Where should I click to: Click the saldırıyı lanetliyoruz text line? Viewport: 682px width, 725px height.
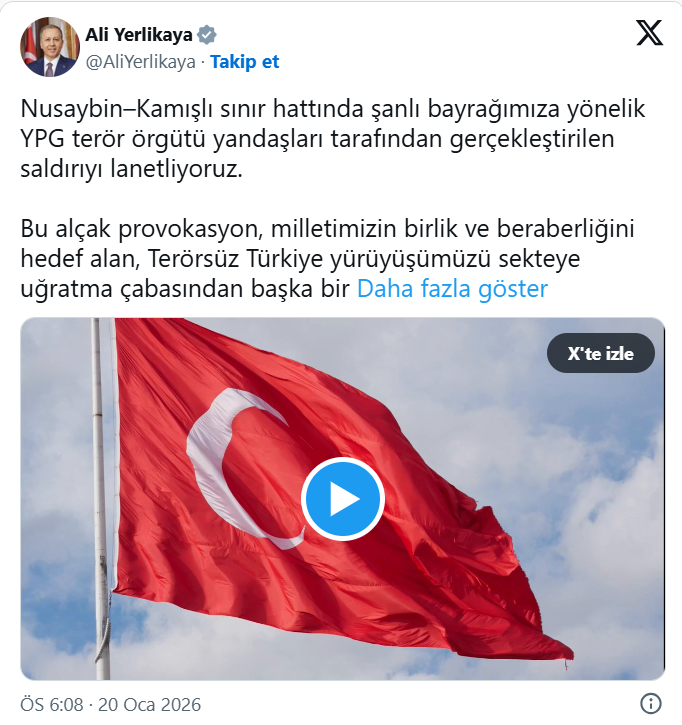(x=131, y=169)
